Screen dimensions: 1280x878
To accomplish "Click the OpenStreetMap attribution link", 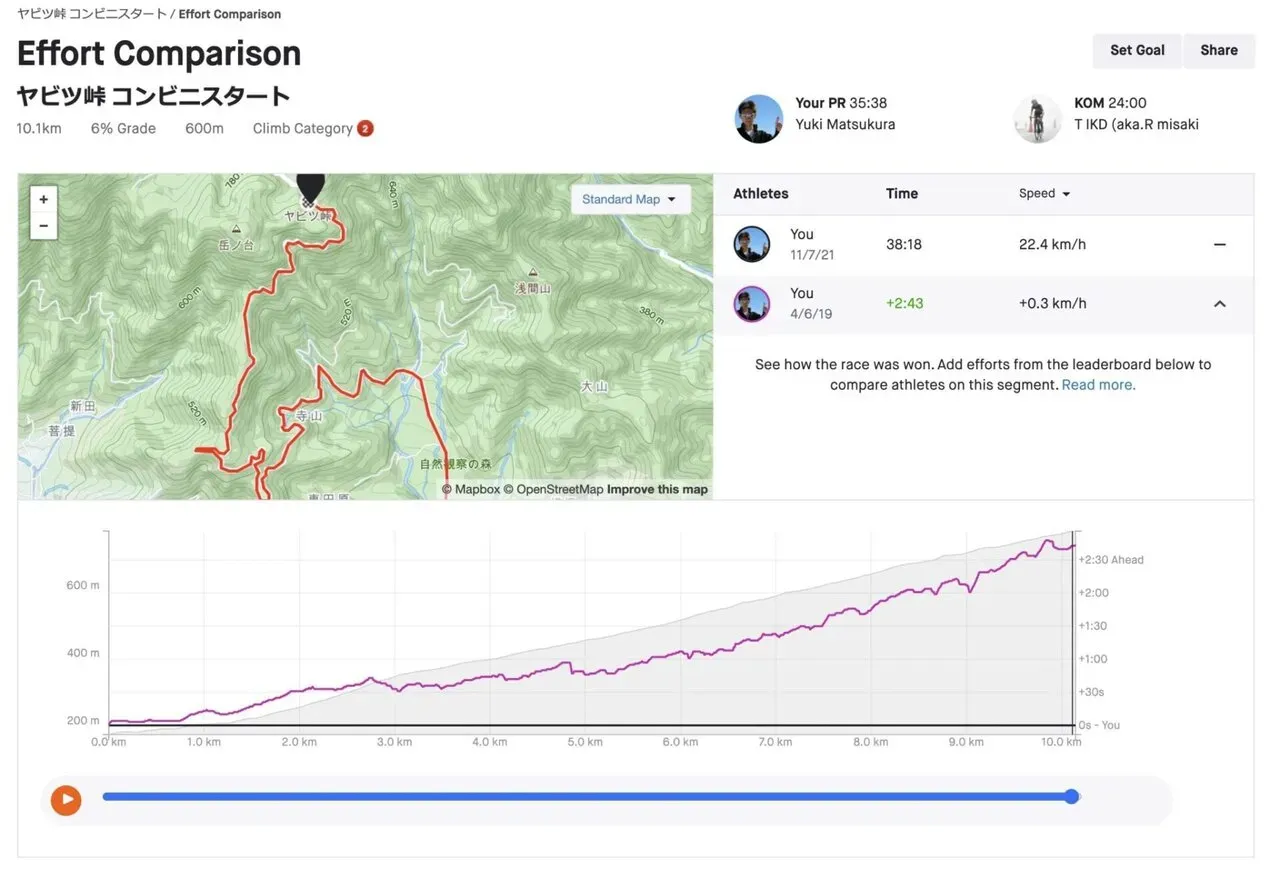I will coord(559,489).
